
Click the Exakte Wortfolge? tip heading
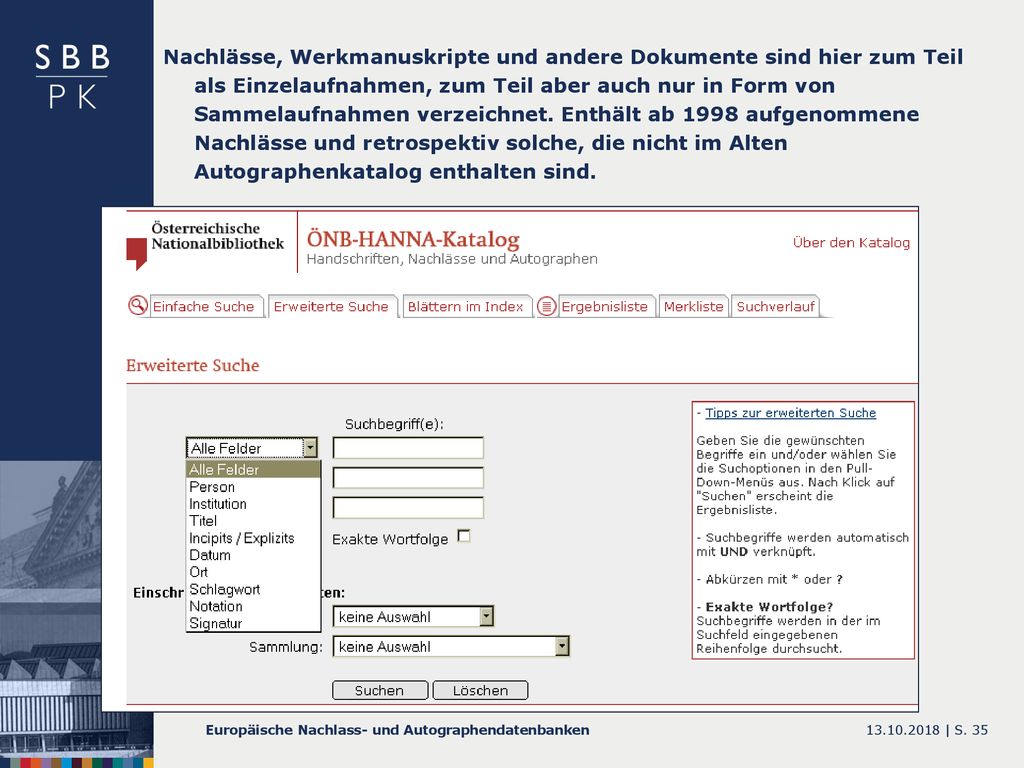point(769,607)
